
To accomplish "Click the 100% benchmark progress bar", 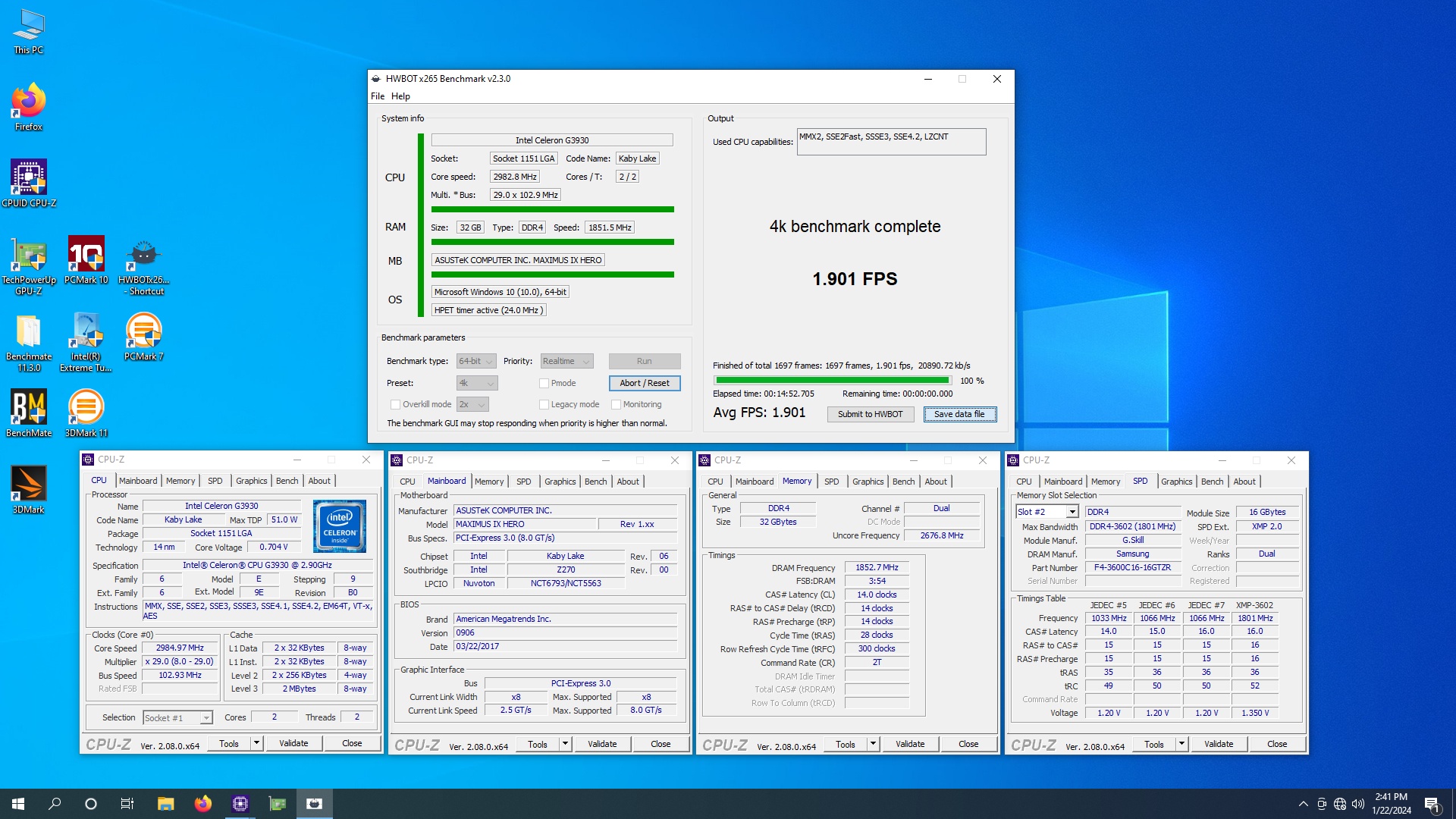I will pyautogui.click(x=832, y=381).
